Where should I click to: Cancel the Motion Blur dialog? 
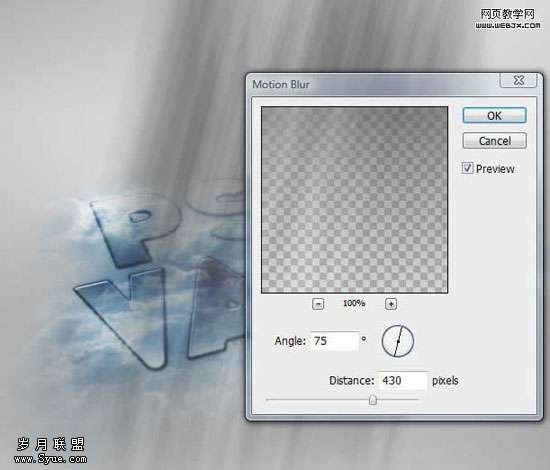pos(494,141)
